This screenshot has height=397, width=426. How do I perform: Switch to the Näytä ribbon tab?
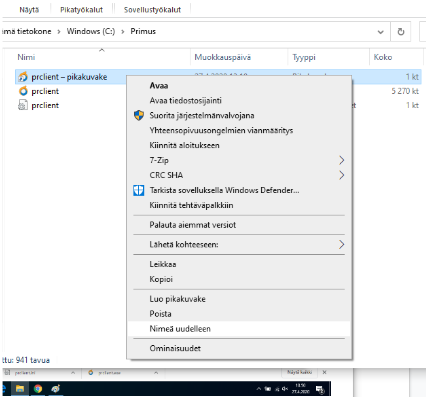pos(29,10)
